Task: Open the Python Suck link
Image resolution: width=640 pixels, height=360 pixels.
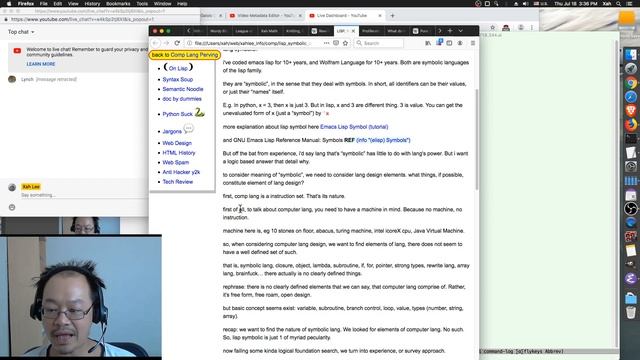Action: tap(178, 114)
